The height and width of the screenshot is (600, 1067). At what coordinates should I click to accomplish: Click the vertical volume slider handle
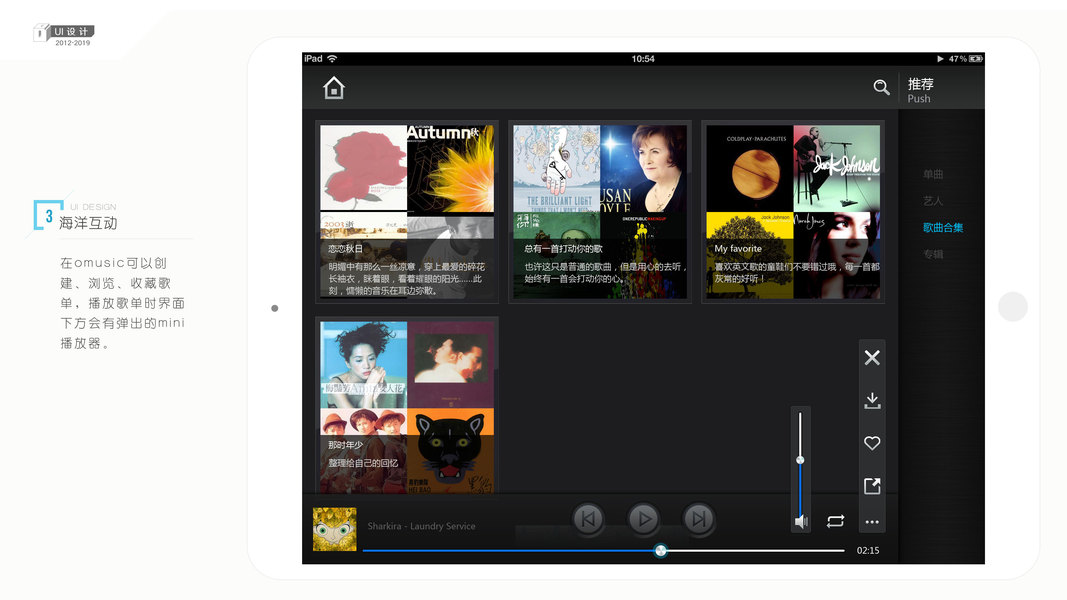800,460
